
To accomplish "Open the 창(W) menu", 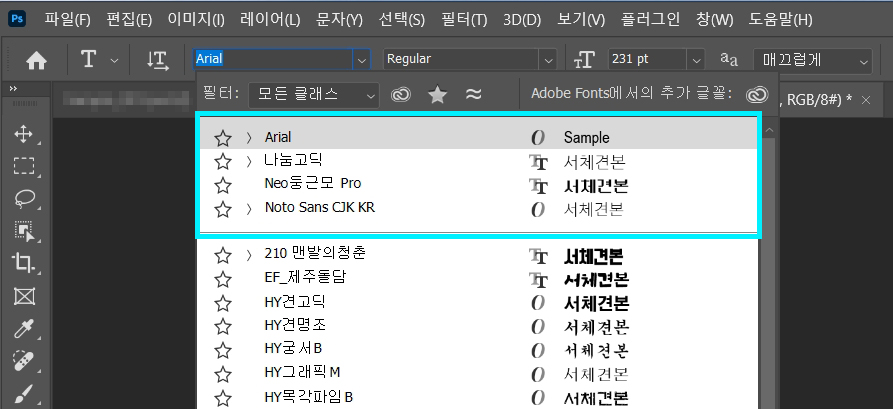I will [714, 20].
